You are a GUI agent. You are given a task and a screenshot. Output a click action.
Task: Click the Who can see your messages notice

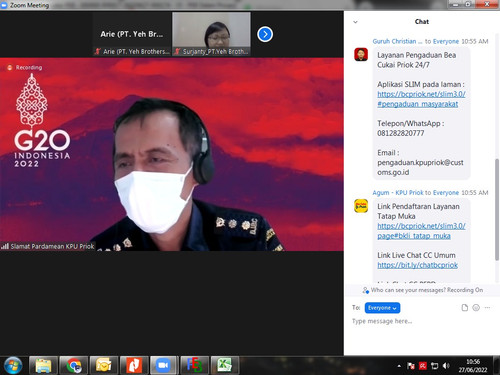(423, 290)
